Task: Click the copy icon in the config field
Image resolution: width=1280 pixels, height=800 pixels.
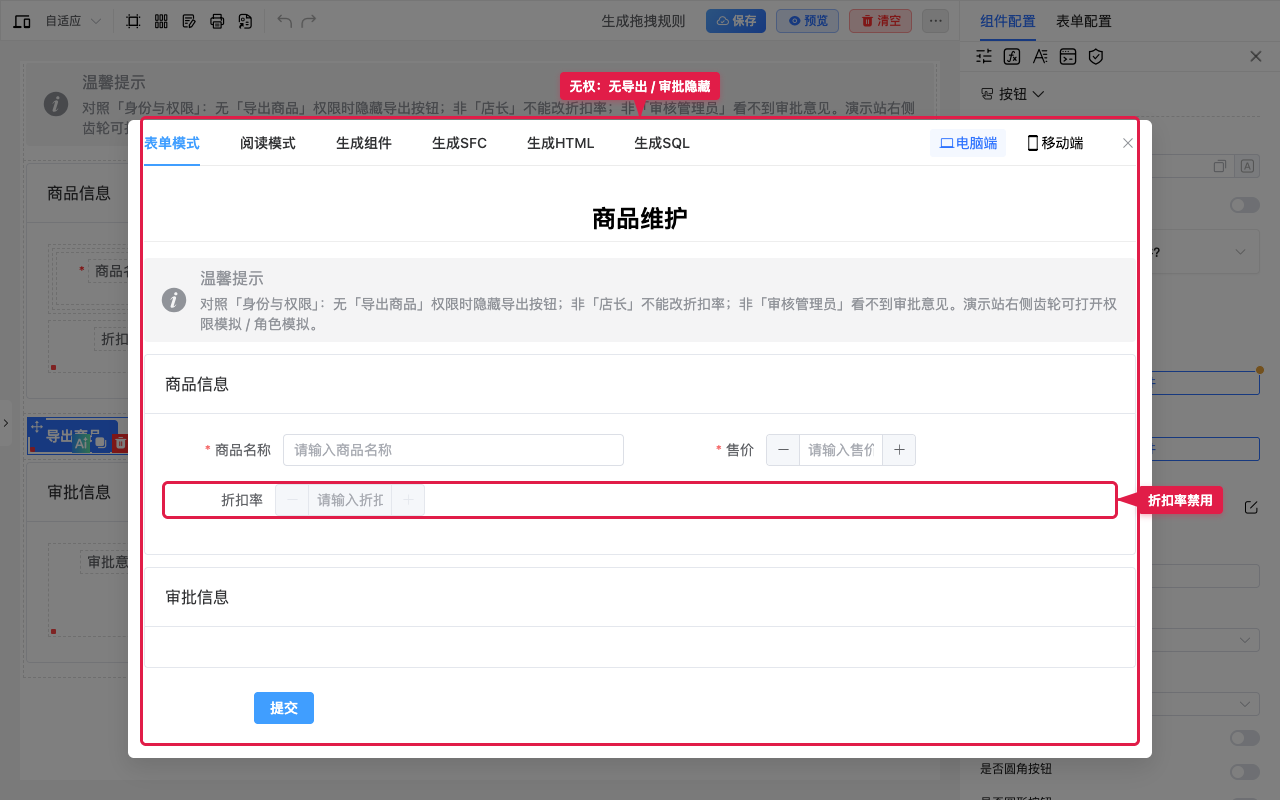Action: [1220, 166]
